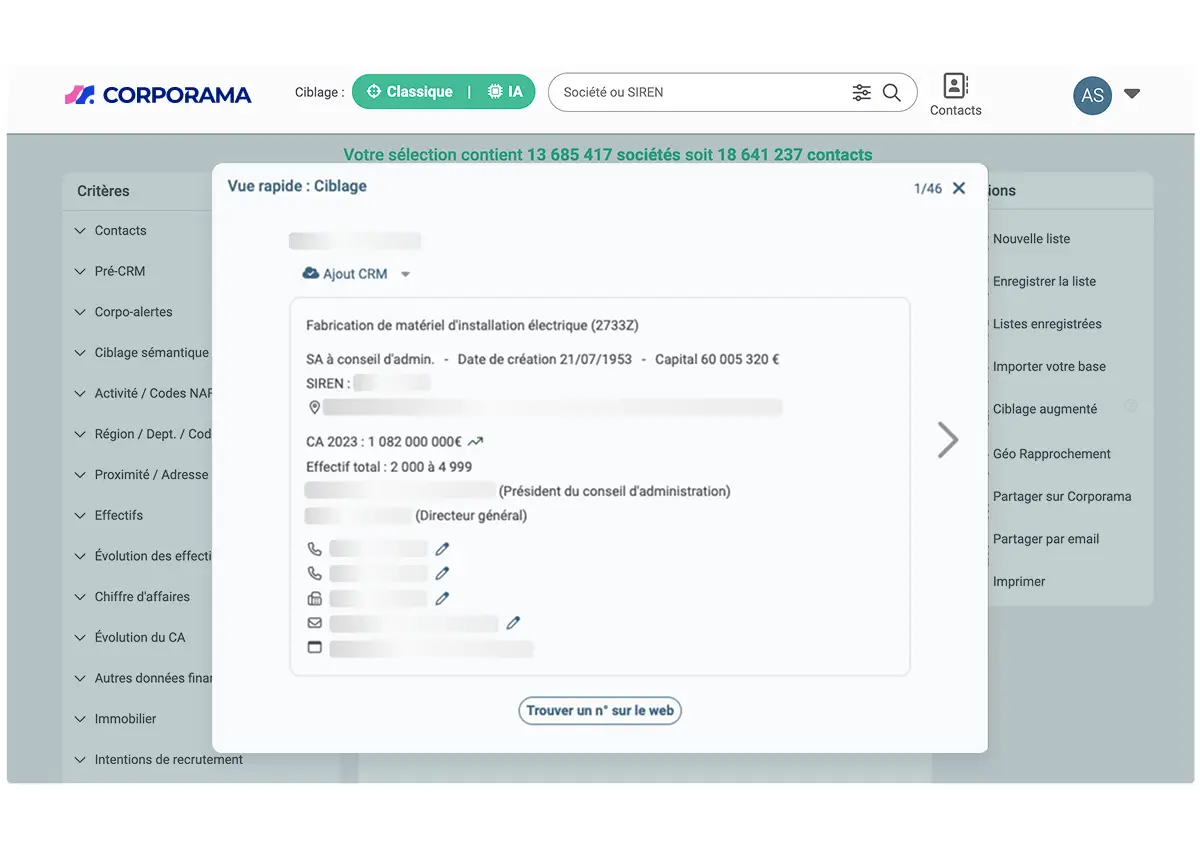The height and width of the screenshot is (850, 1200).
Task: Click the first phone icon
Action: pyautogui.click(x=314, y=549)
